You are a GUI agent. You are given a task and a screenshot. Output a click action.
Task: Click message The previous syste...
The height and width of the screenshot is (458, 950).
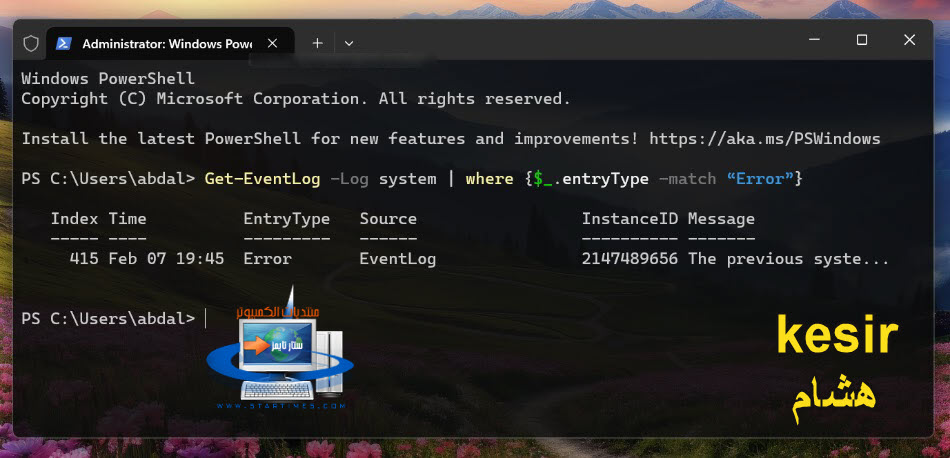pos(788,259)
